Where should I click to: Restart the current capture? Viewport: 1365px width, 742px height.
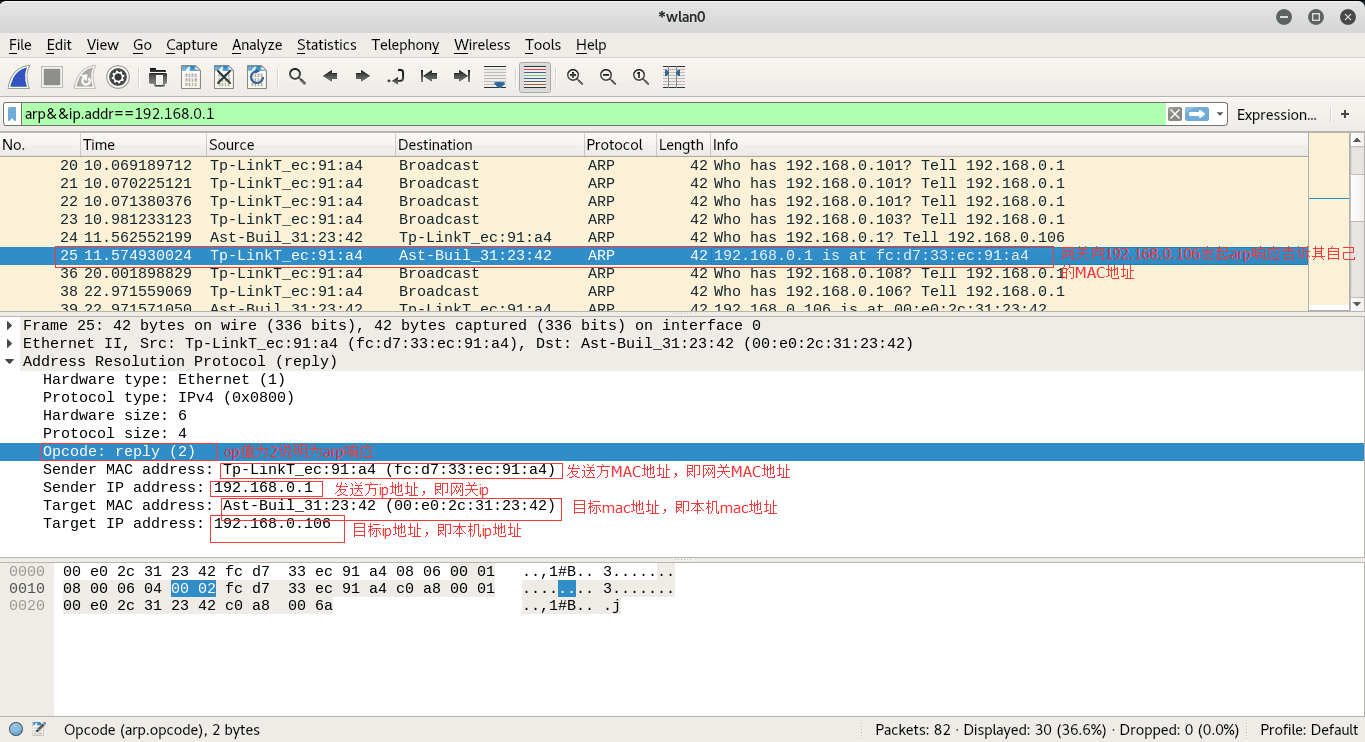click(85, 77)
